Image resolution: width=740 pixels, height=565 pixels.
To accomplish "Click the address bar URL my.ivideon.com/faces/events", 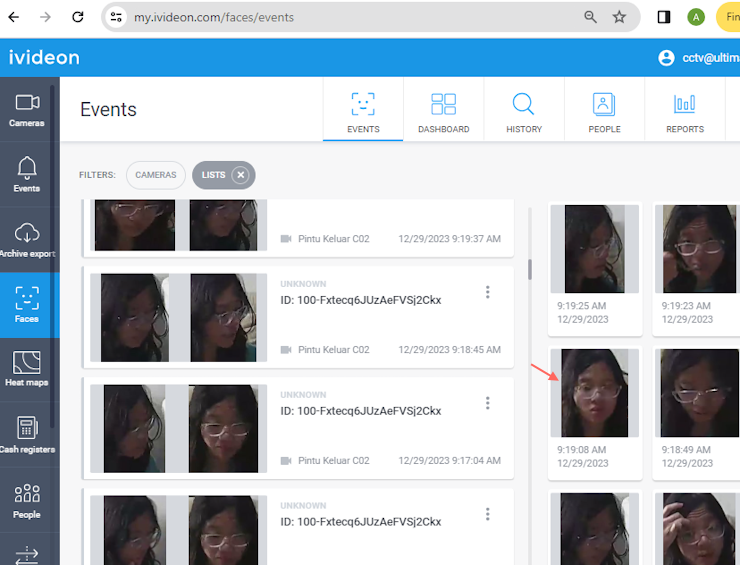I will [214, 17].
